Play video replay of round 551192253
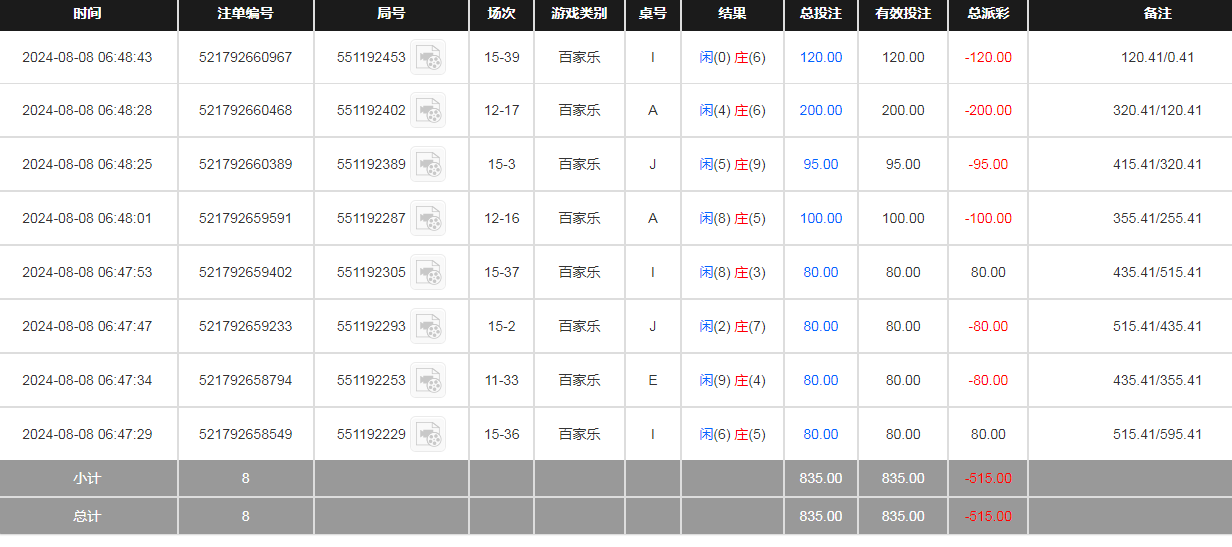Screen dimensions: 1232x547 click(428, 380)
